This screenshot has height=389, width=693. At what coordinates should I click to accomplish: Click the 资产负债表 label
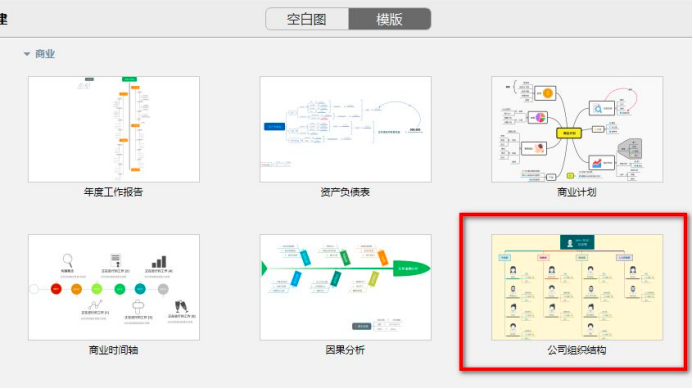click(x=345, y=192)
